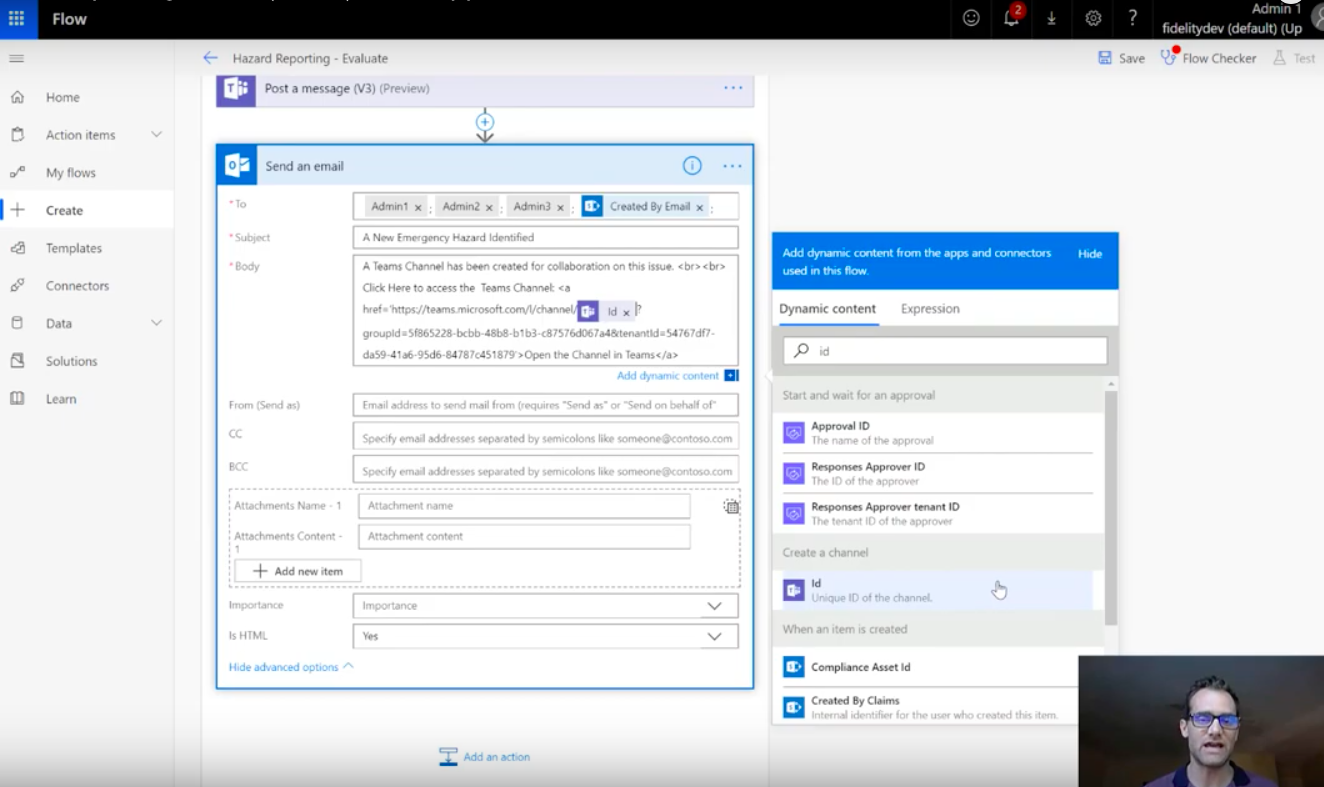The image size is (1324, 787).
Task: Click the Connectors plug icon
Action: 17,285
